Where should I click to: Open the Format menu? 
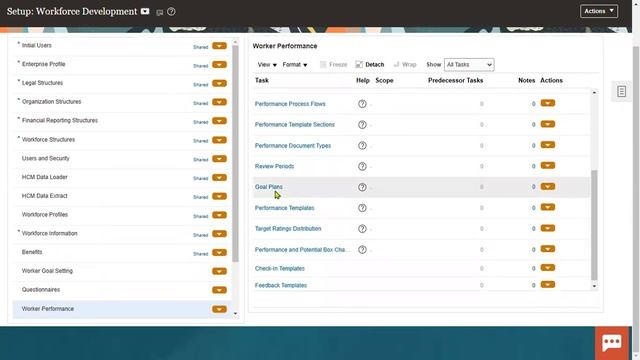coord(295,64)
